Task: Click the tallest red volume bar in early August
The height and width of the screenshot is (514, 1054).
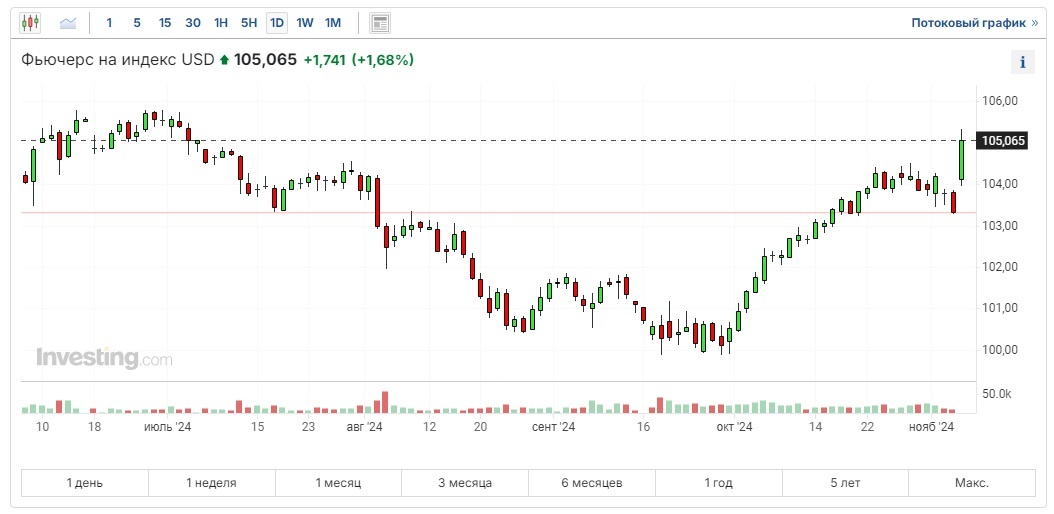Action: tap(385, 402)
